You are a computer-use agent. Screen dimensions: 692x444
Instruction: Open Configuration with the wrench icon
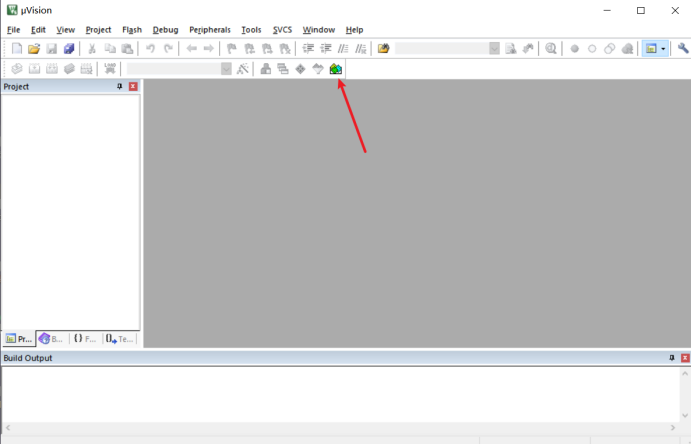pyautogui.click(x=683, y=49)
